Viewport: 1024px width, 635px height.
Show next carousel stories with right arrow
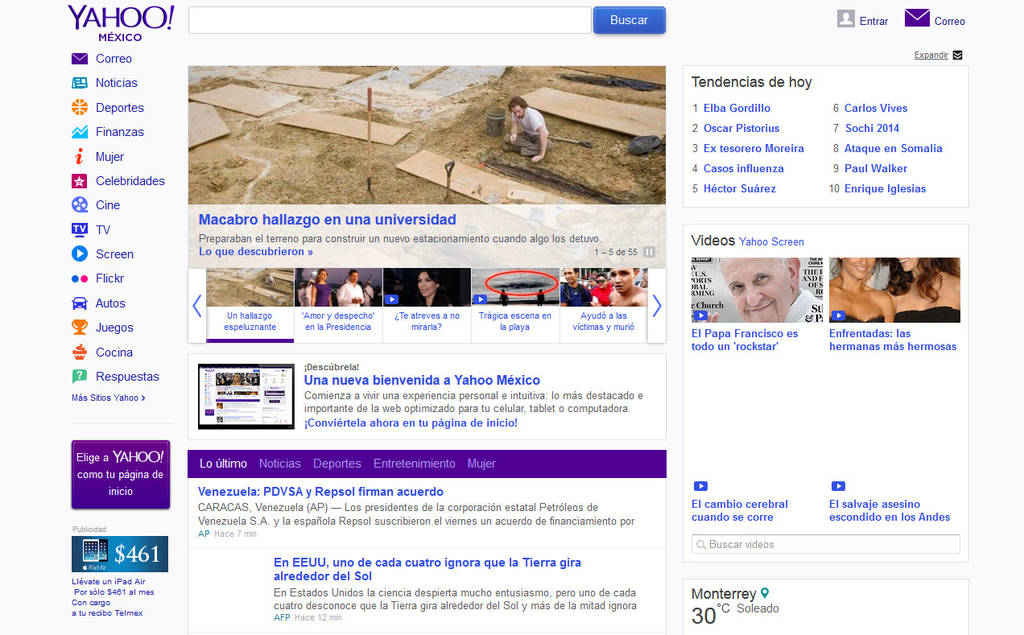tap(657, 305)
